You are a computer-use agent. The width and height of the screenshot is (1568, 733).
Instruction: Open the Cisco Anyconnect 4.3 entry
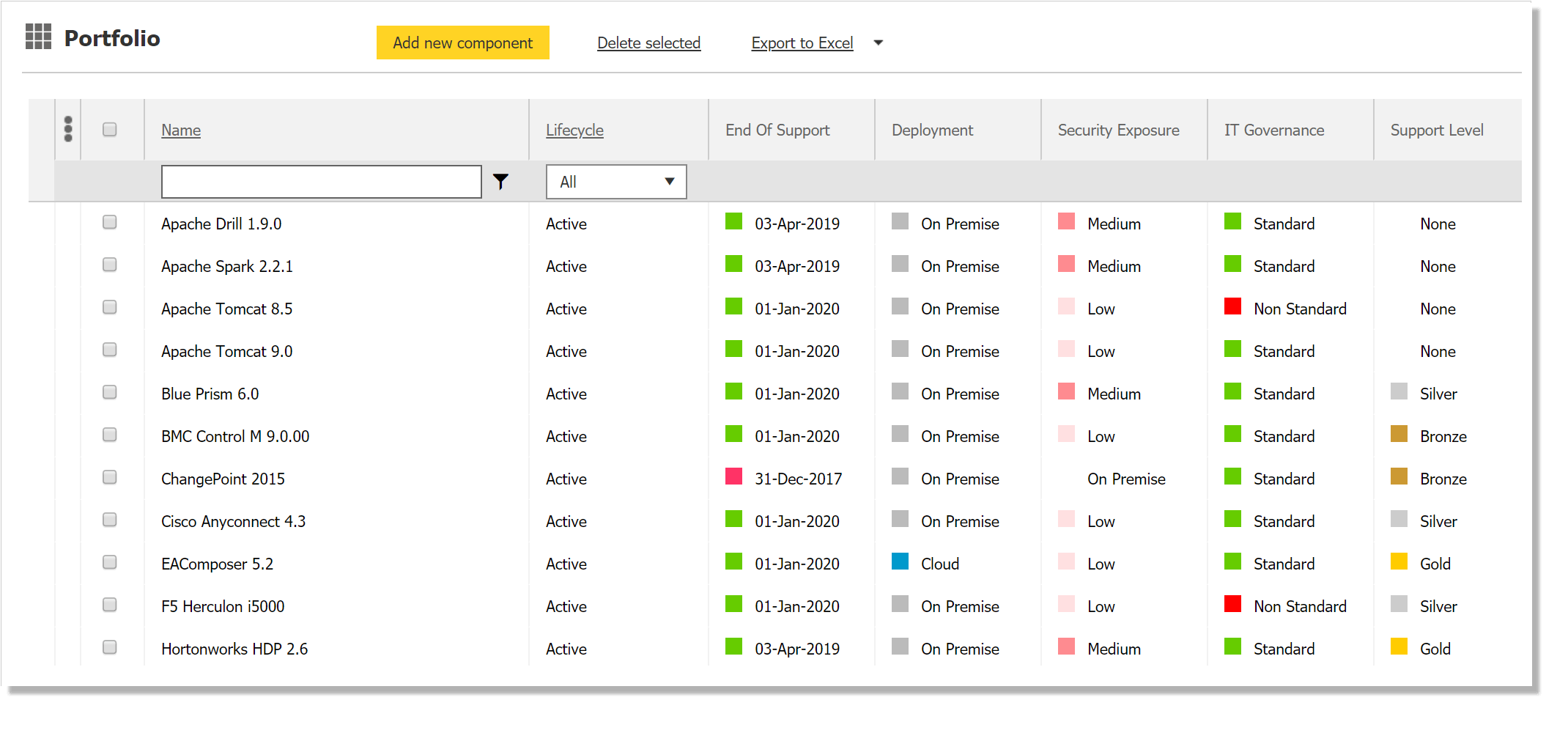234,522
